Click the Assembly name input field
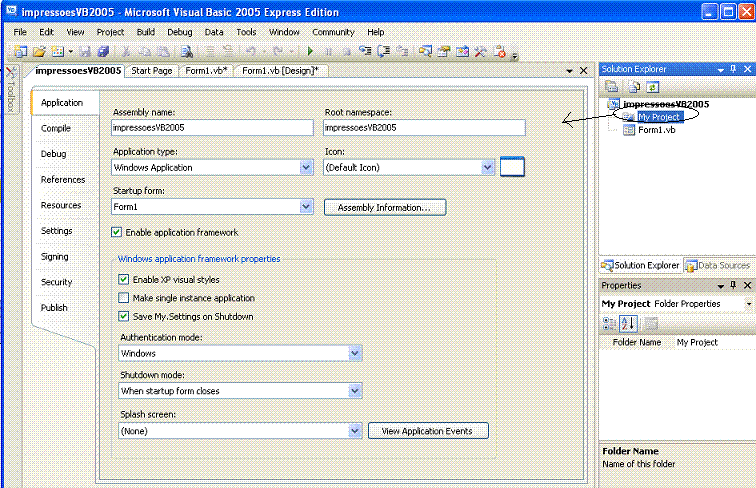This screenshot has height=488, width=756. pos(212,127)
